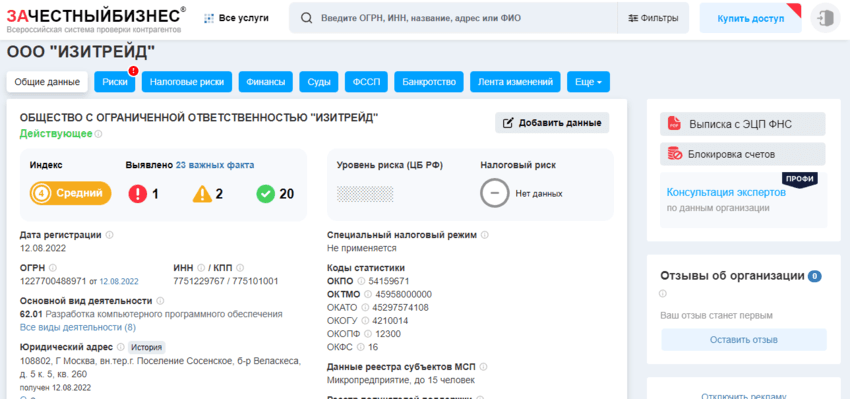
Task: Click info icon beside ОКТМО code
Action: pos(368,294)
